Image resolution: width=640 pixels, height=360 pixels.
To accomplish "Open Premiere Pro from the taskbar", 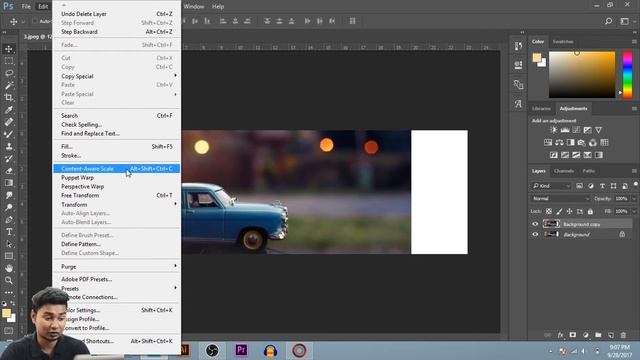I will [x=241, y=350].
